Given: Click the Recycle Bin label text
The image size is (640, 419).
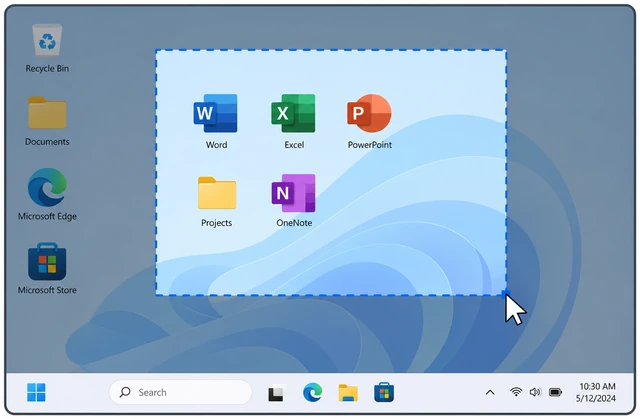Looking at the screenshot, I should (47, 69).
